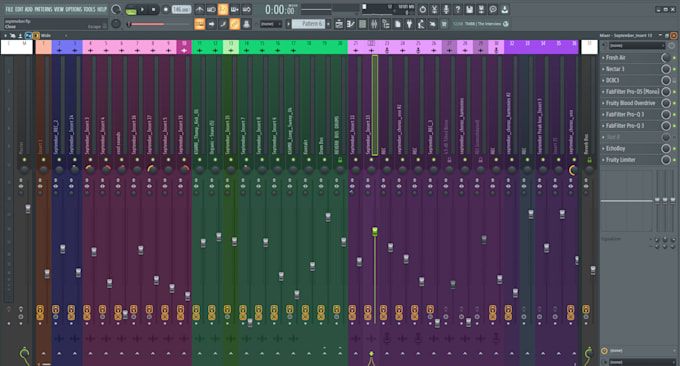This screenshot has height=366, width=680.
Task: Toggle the highlighted countdown before recording icon
Action: point(223,9)
